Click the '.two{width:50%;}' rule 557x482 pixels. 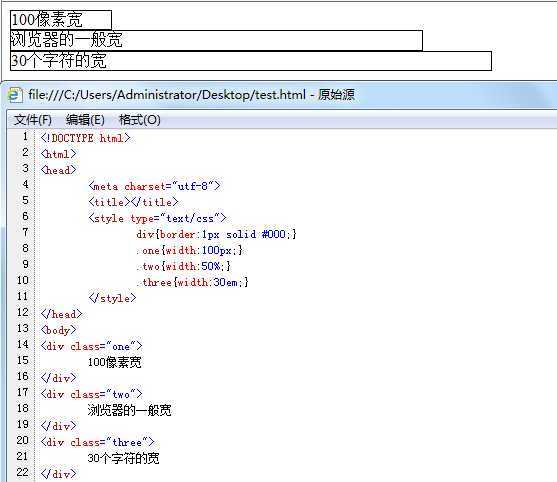184,266
